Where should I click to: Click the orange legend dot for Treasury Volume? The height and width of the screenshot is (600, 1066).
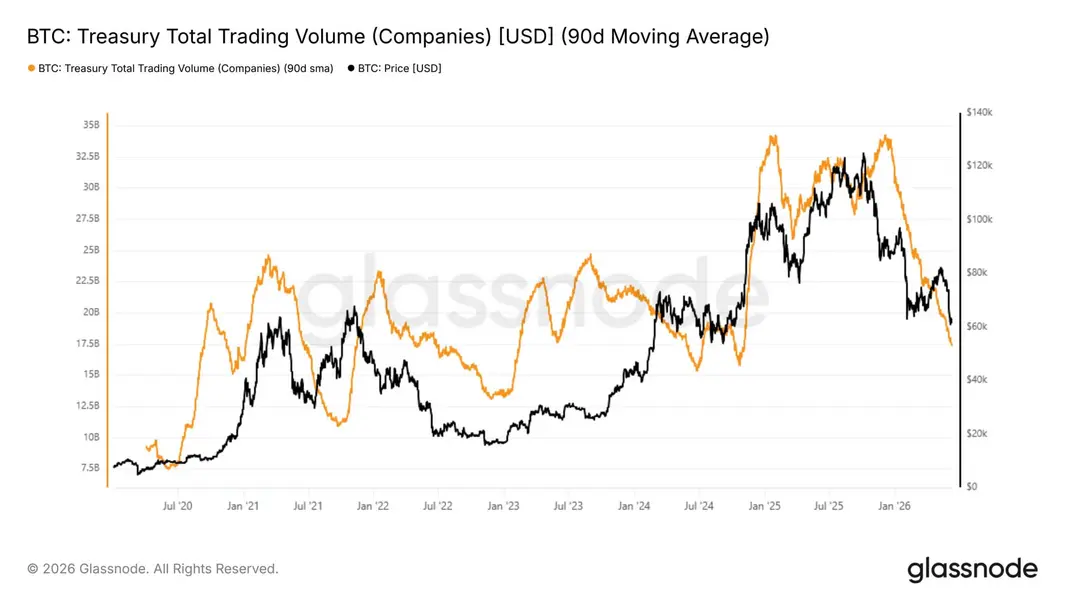point(31,69)
